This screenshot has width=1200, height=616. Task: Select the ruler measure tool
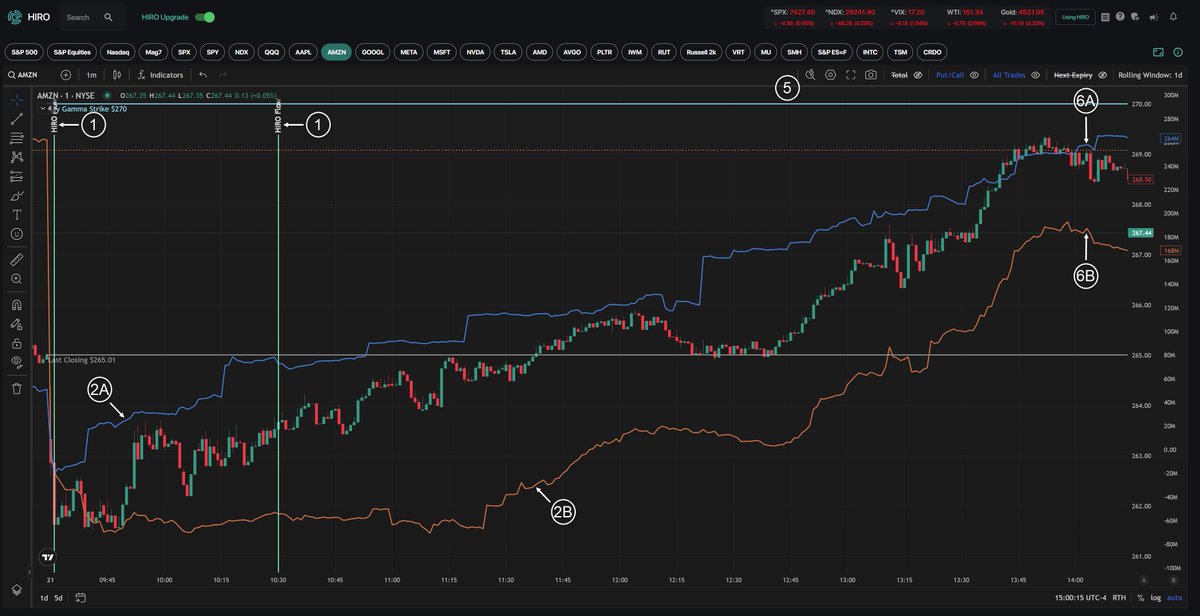(17, 258)
